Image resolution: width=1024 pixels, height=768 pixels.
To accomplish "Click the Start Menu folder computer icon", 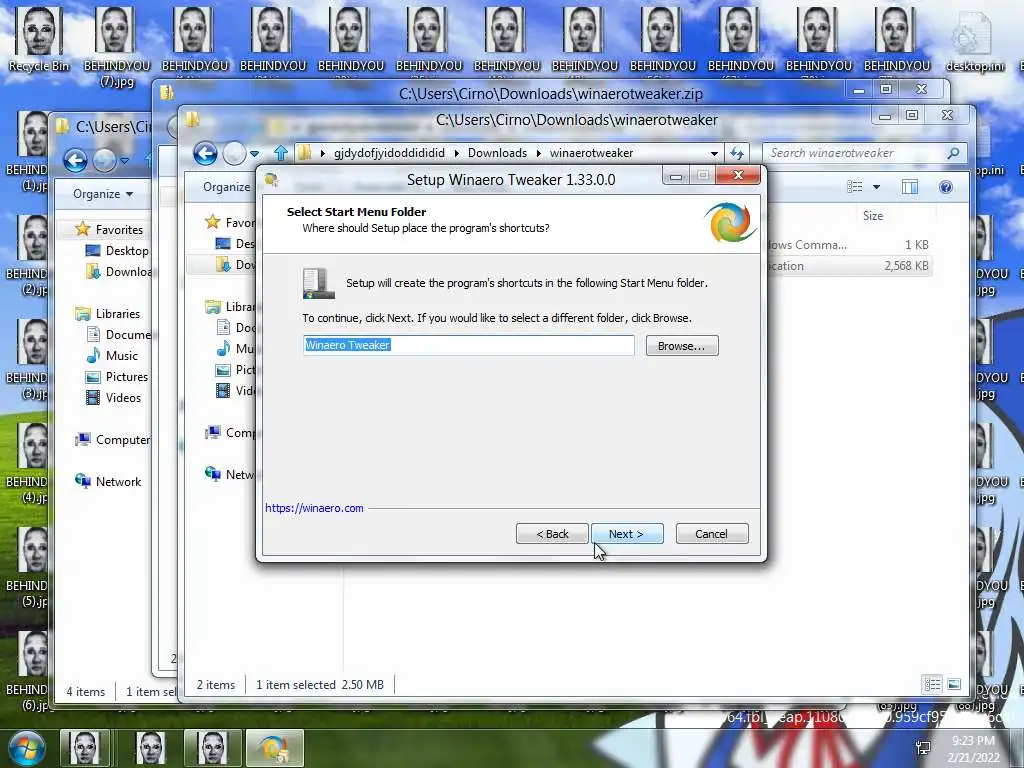I will (x=318, y=283).
